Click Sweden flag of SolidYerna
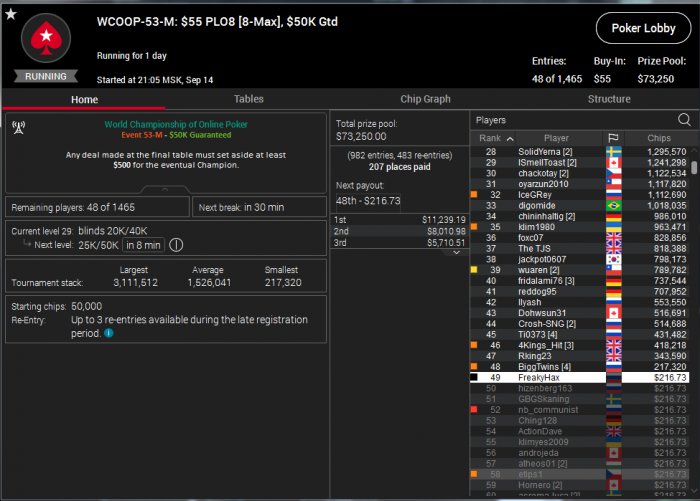 (613, 152)
